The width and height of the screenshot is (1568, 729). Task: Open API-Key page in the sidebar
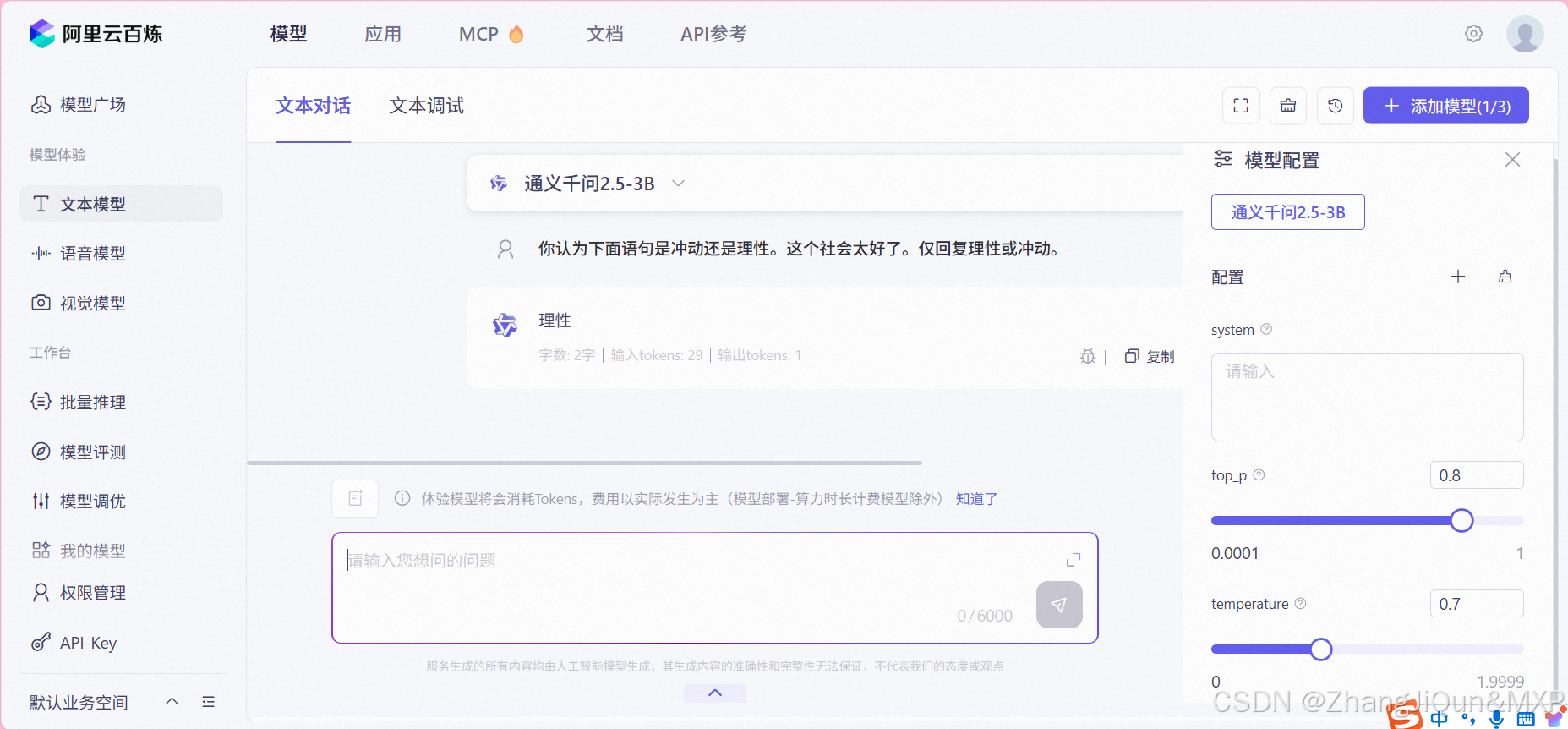point(74,643)
